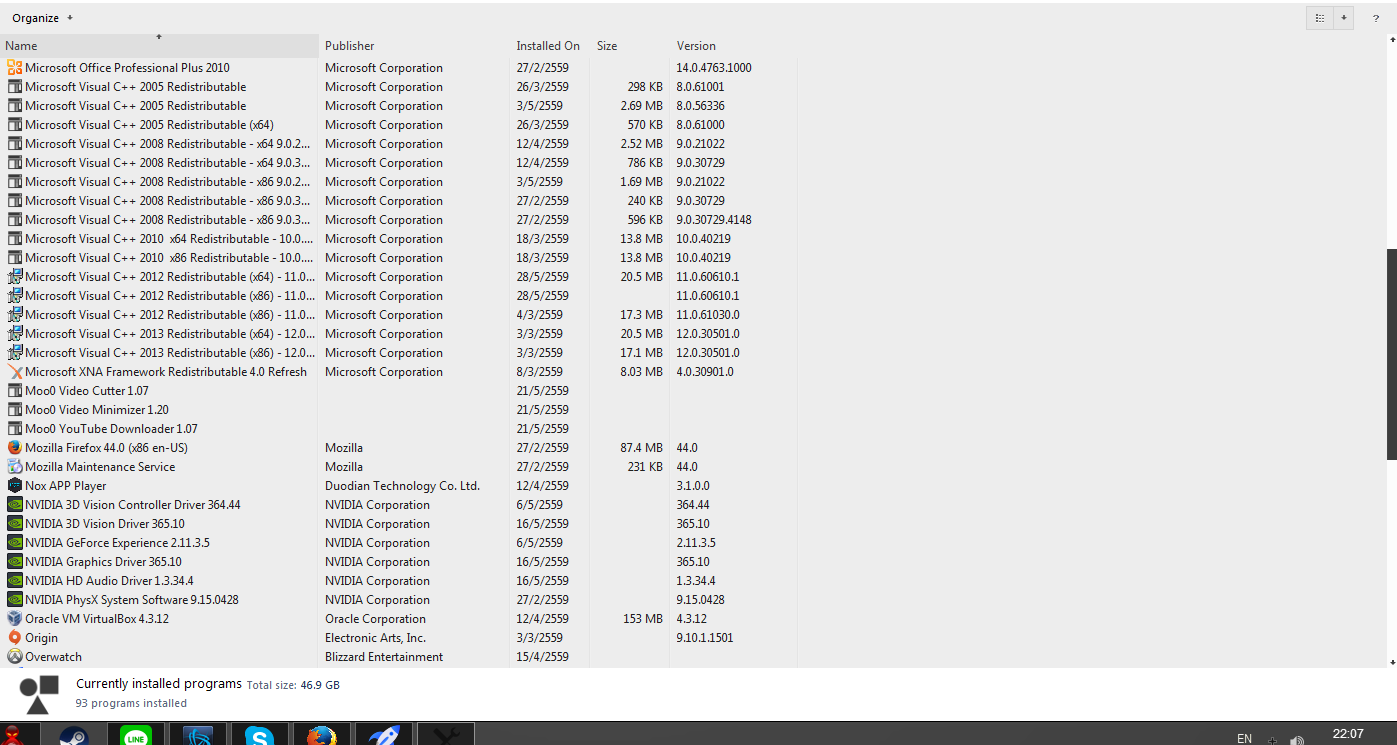
Task: Click publisher Electronic Arts, Inc.
Action: click(375, 638)
